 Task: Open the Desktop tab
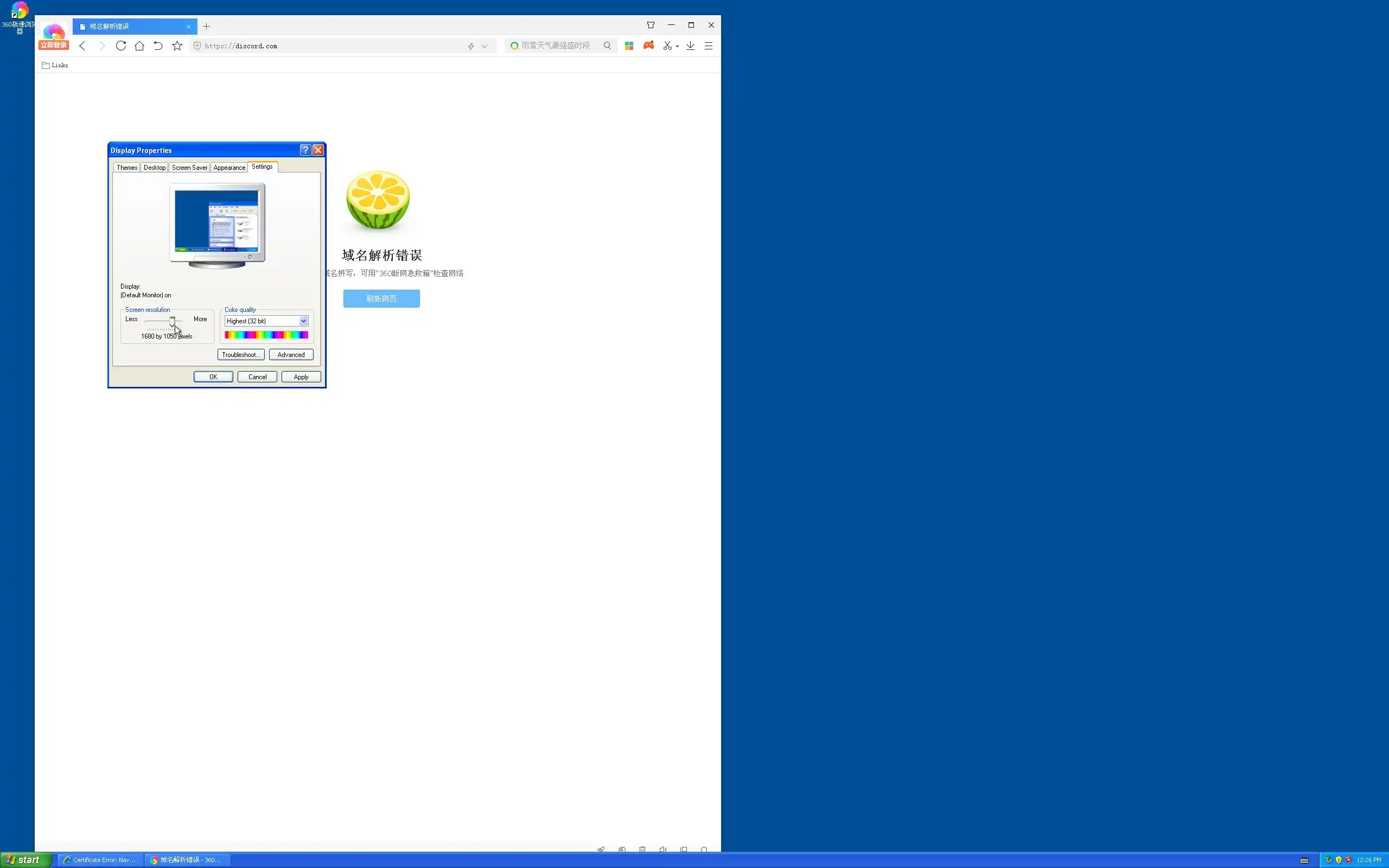pyautogui.click(x=155, y=168)
